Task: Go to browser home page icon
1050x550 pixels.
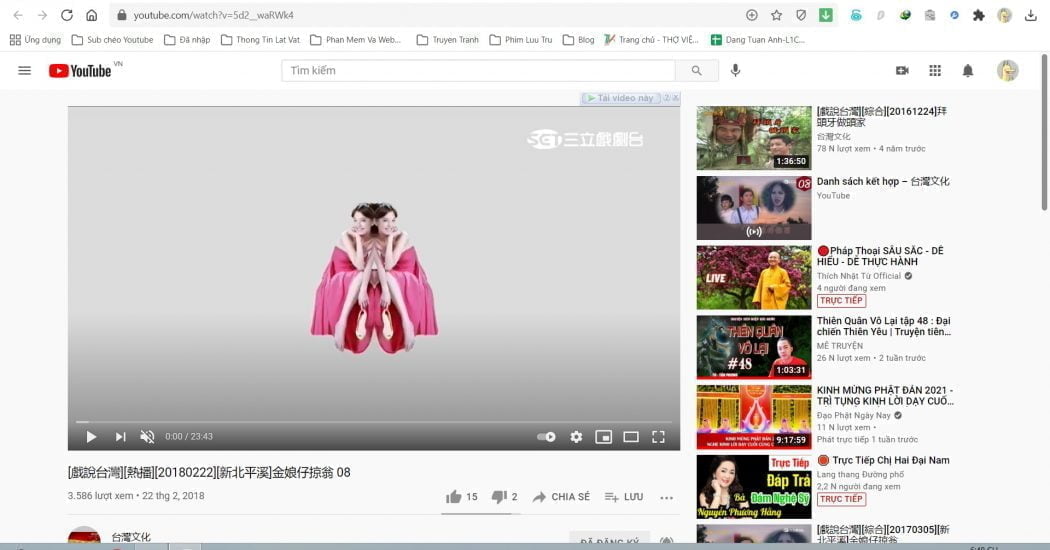Action: (x=92, y=15)
